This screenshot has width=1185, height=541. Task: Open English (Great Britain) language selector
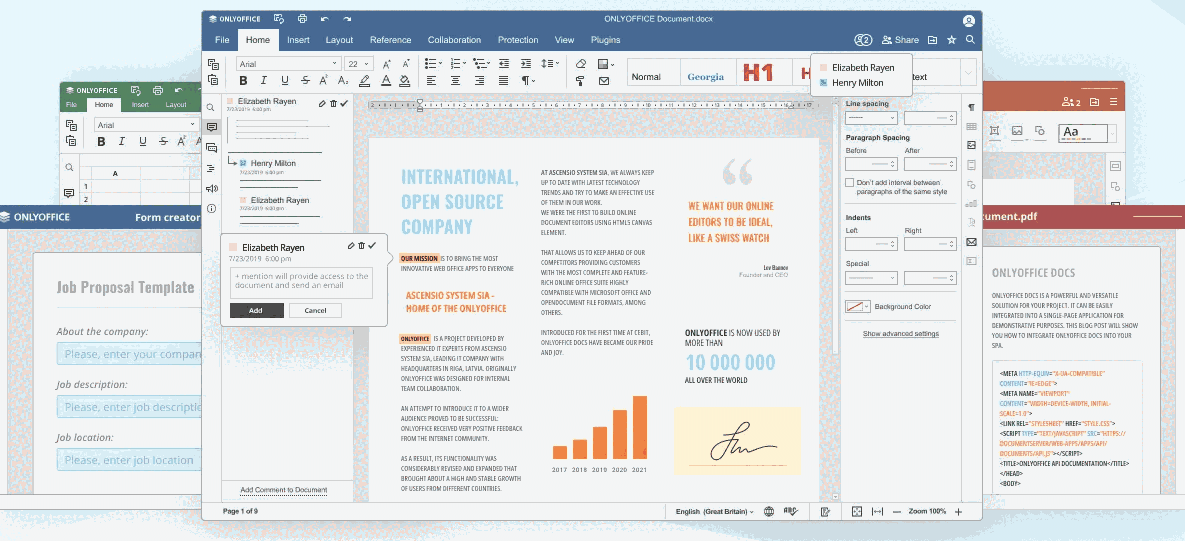click(x=714, y=511)
